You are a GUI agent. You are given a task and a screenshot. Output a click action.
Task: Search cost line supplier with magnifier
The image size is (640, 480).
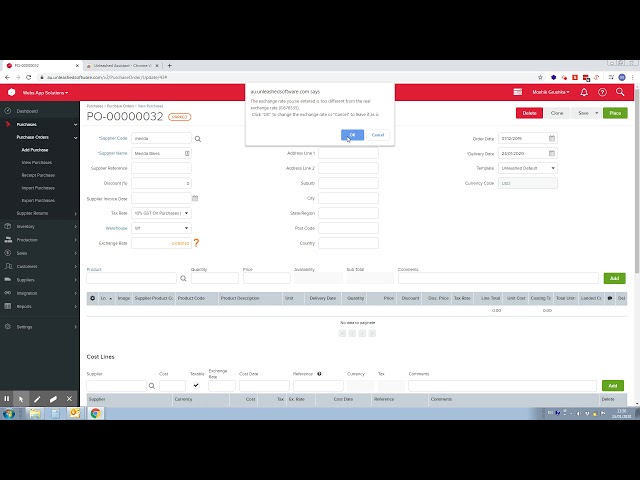[x=152, y=386]
